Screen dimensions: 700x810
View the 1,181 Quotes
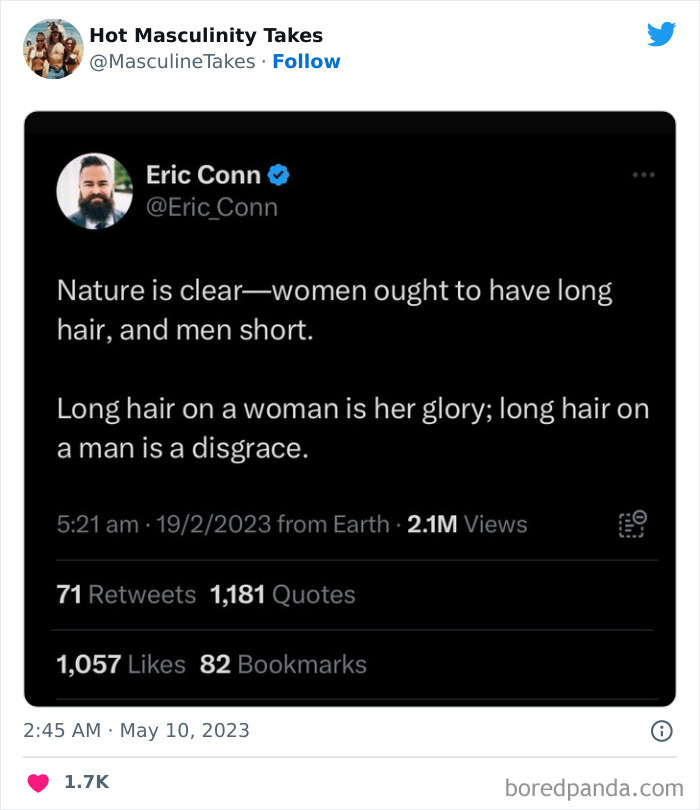tap(283, 594)
